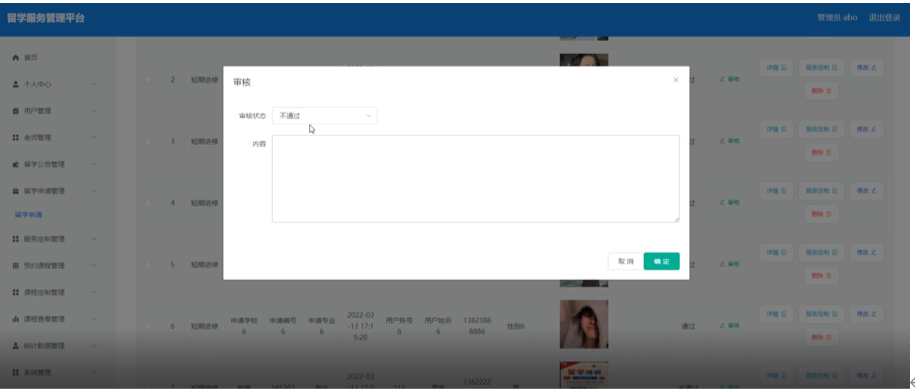The height and width of the screenshot is (391, 915).
Task: Click the 申请学校6 cell
Action: click(x=244, y=326)
